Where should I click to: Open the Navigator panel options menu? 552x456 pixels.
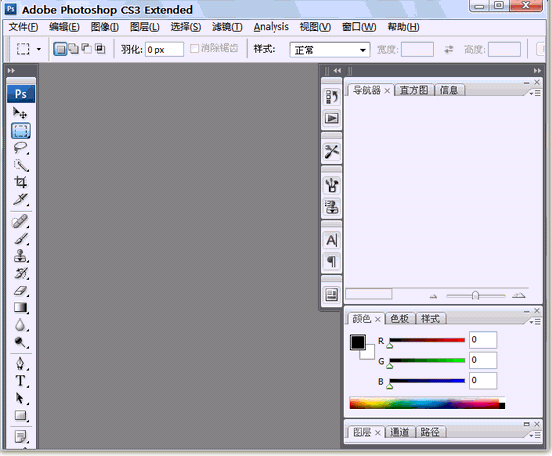point(535,93)
